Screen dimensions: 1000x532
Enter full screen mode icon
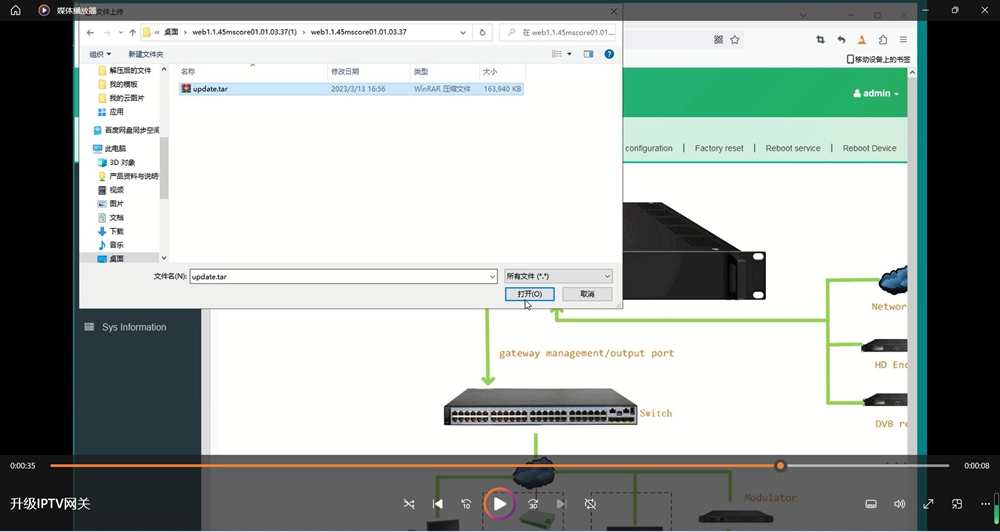(928, 504)
